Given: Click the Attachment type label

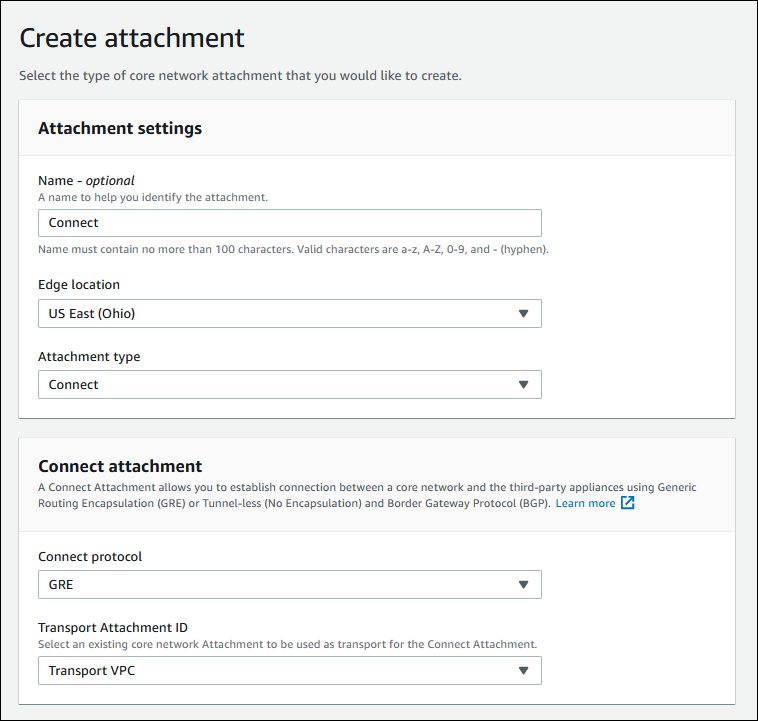Looking at the screenshot, I should pyautogui.click(x=89, y=356).
